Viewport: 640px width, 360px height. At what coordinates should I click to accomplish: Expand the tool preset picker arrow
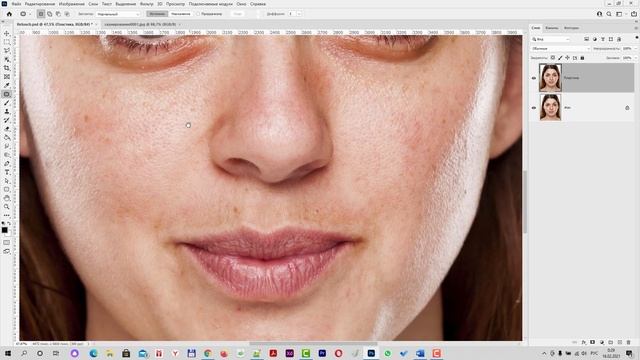tap(29, 14)
